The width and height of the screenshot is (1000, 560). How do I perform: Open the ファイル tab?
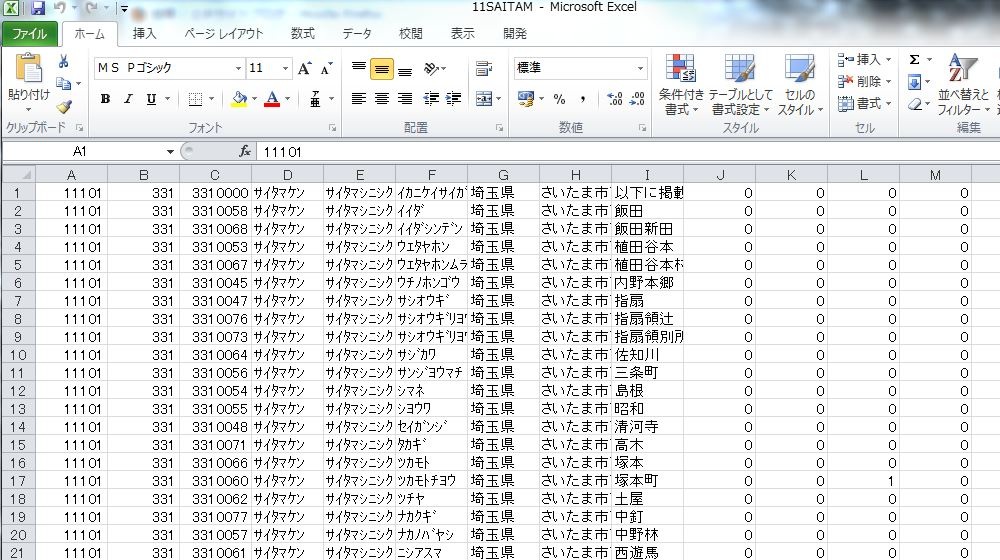point(29,34)
